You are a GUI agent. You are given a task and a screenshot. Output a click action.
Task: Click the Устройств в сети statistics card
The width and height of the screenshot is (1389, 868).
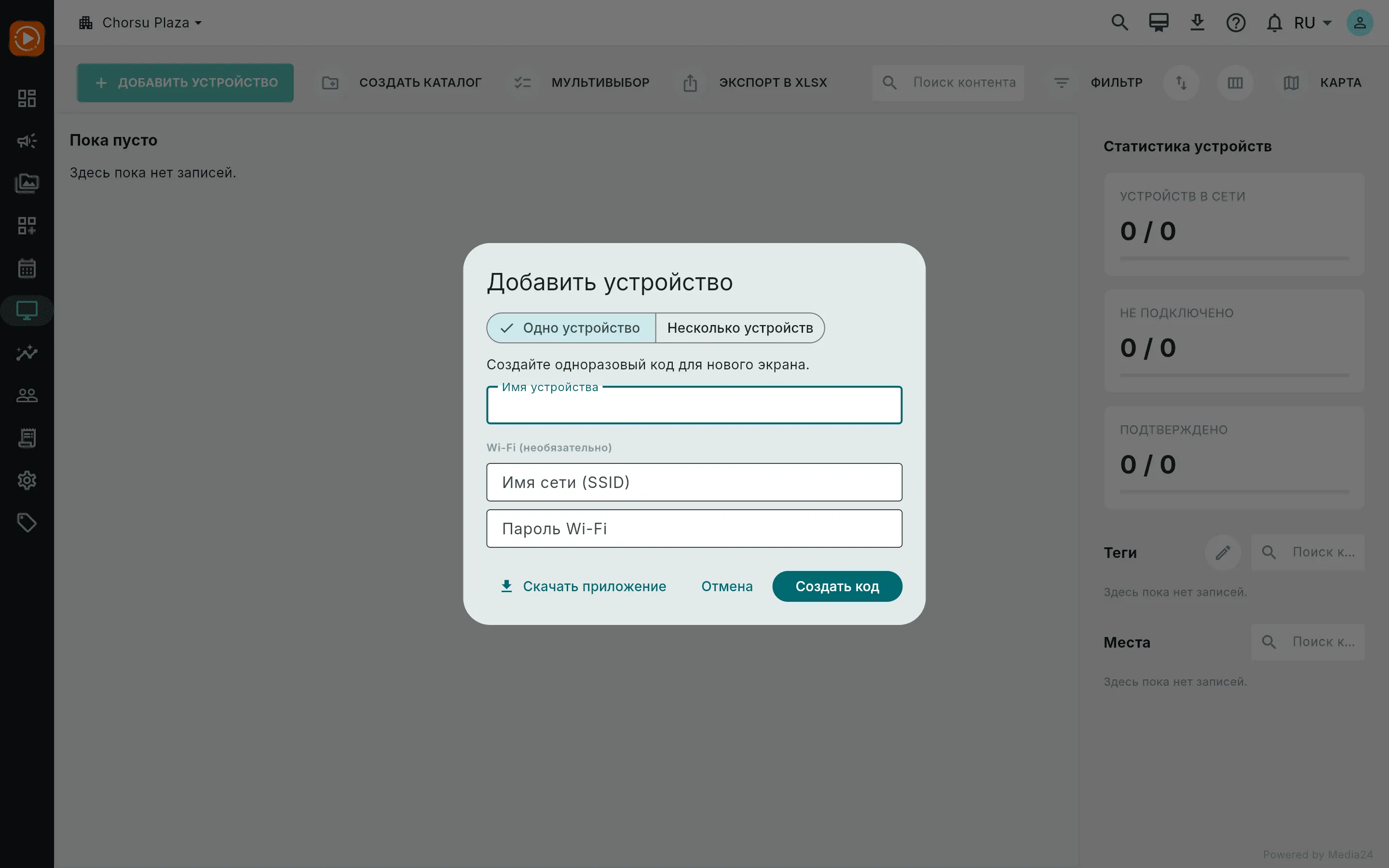(1234, 224)
